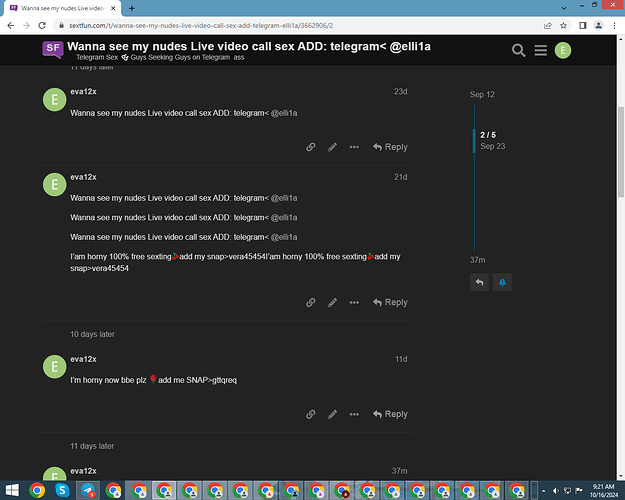The image size is (625, 500).
Task: Edit the 21d post with pencil icon
Action: point(332,303)
